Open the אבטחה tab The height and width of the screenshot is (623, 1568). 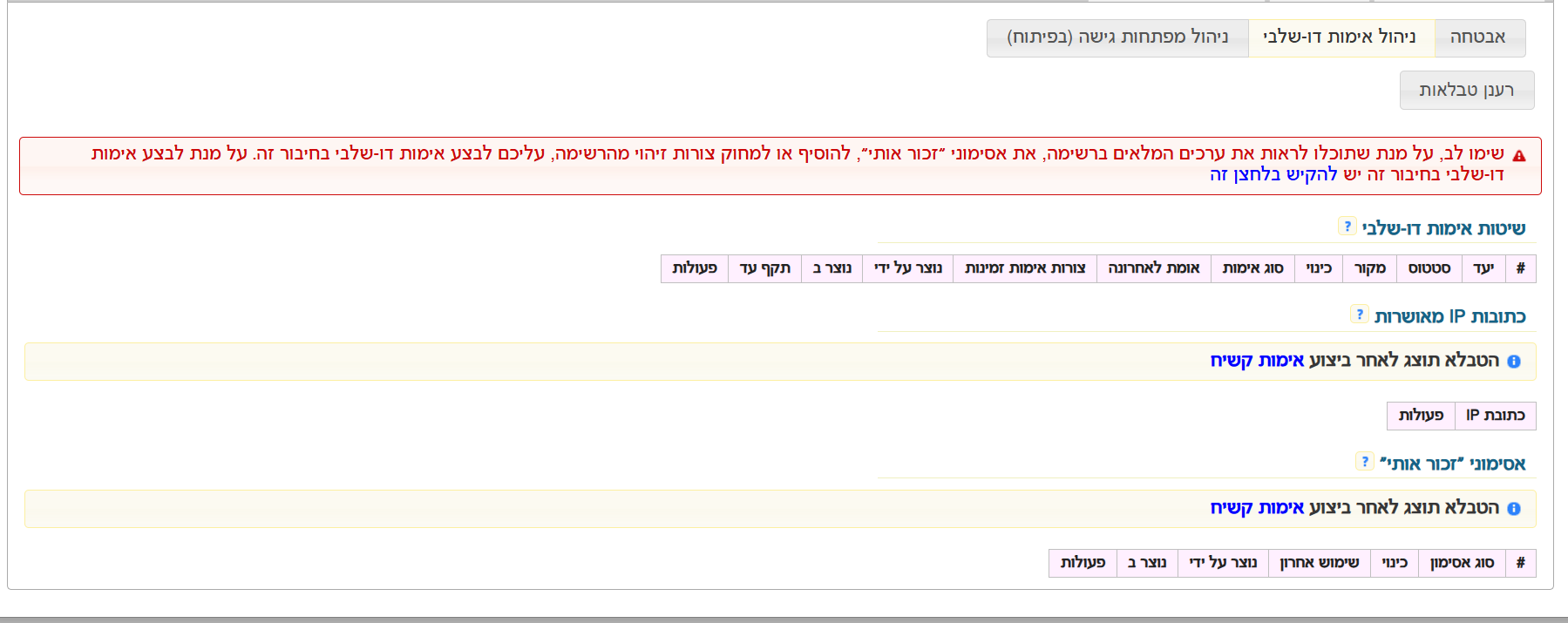[x=1478, y=37]
